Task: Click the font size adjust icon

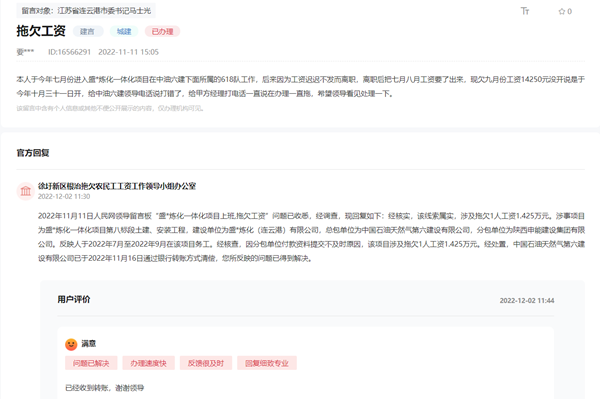Action: click(x=525, y=11)
